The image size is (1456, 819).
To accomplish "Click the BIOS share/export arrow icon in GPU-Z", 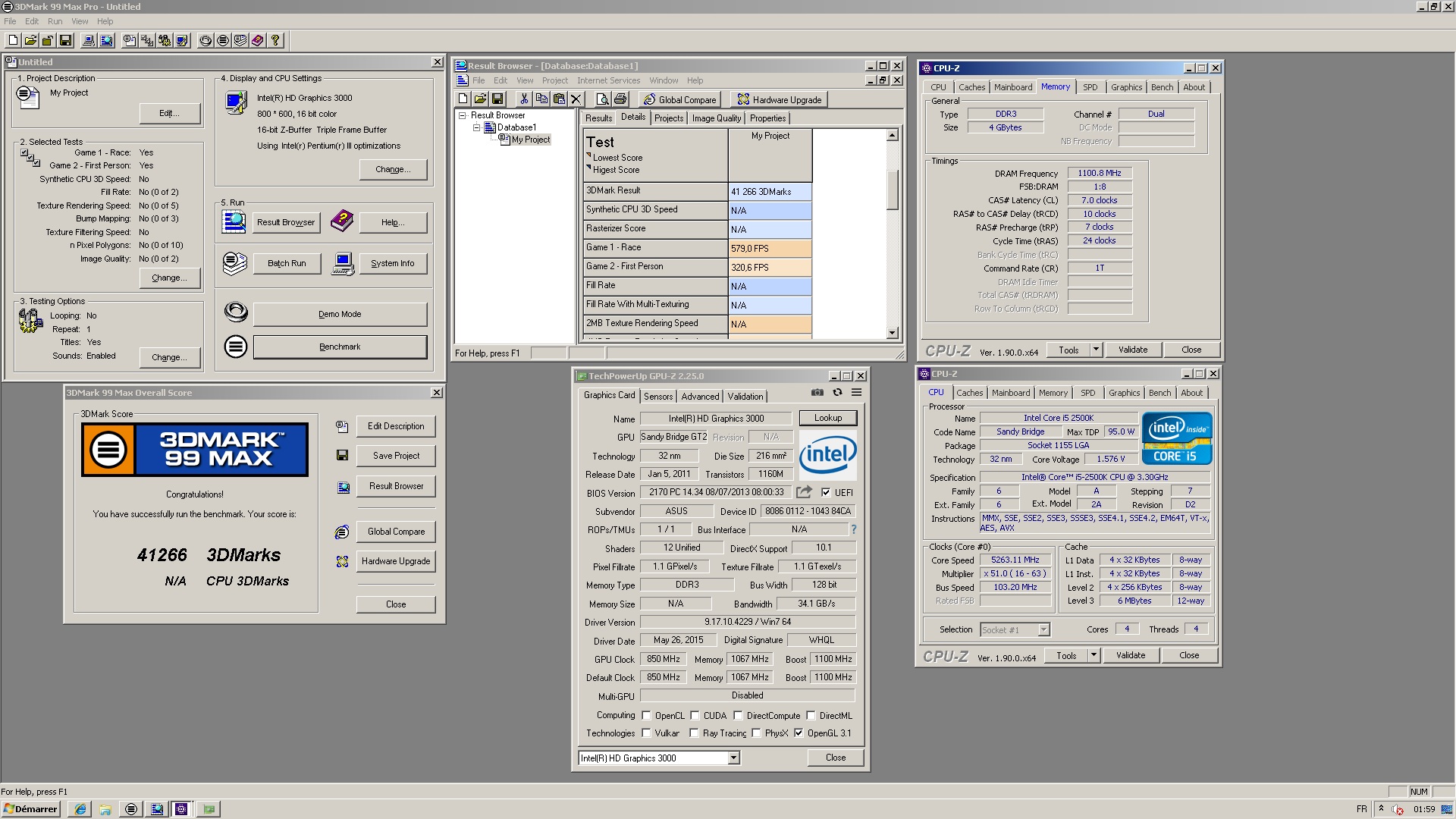I will [805, 491].
